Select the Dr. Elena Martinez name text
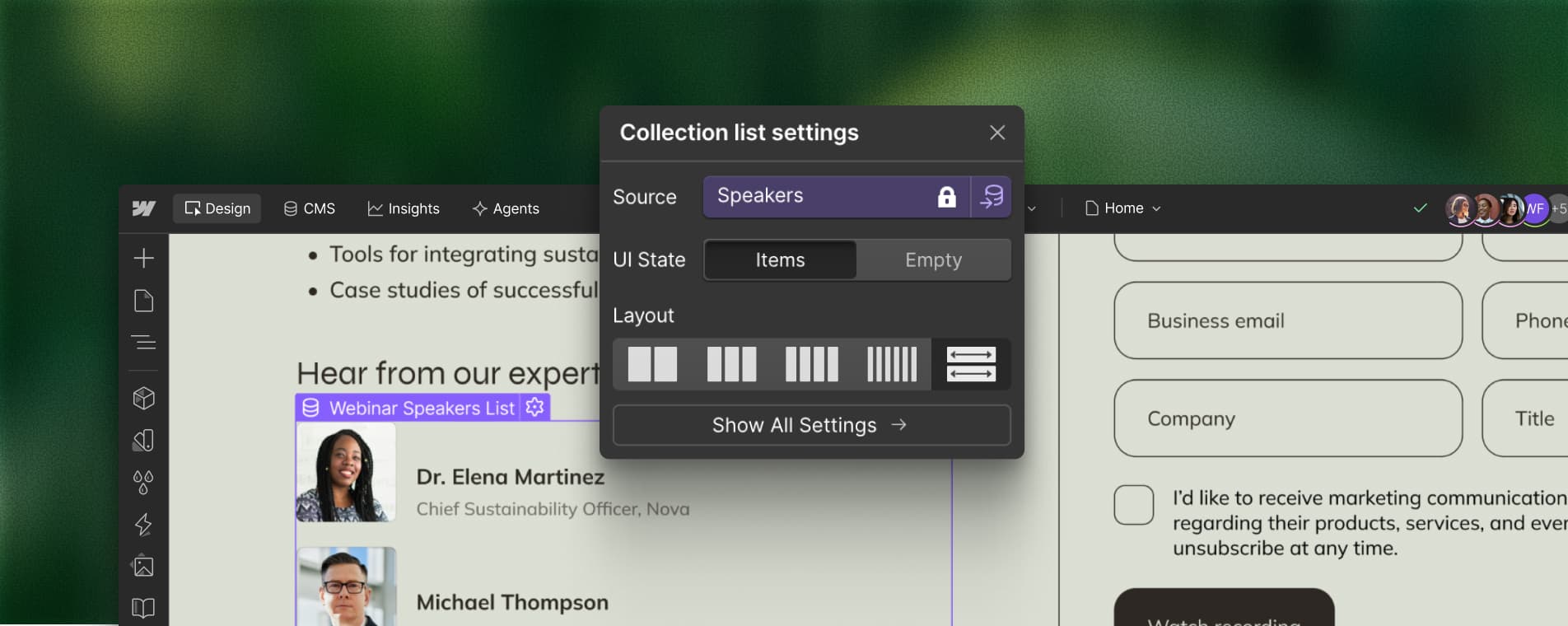The image size is (1568, 626). pyautogui.click(x=511, y=477)
